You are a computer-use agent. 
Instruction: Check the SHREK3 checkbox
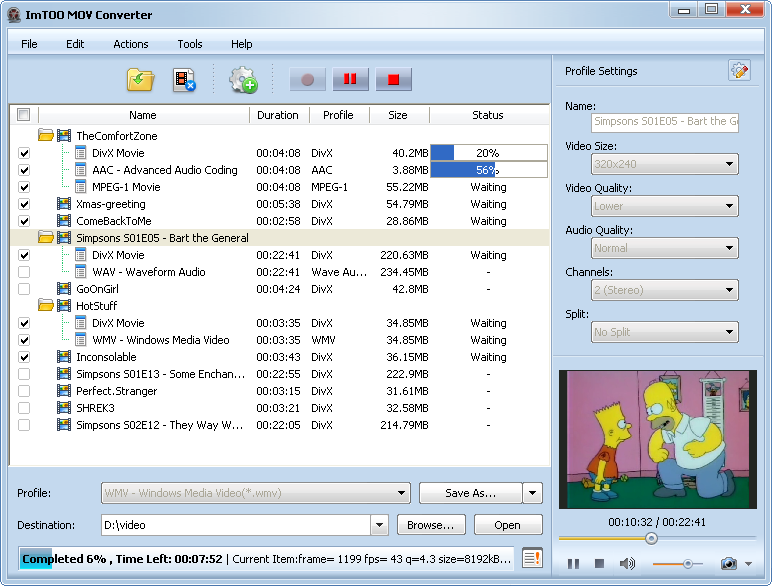24,408
